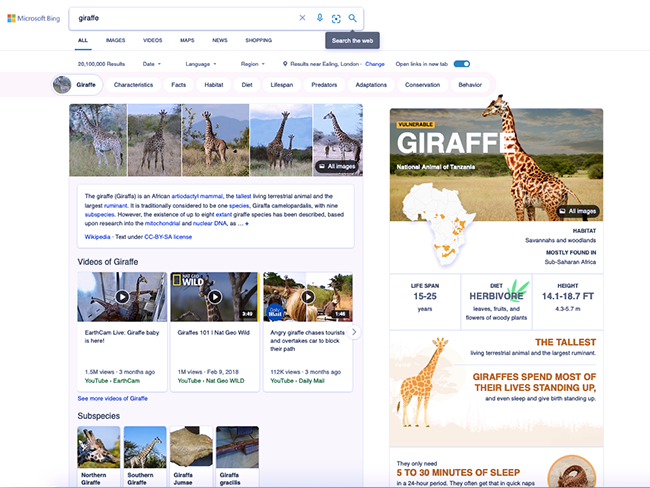Image resolution: width=650 pixels, height=488 pixels.
Task: Toggle Open links in new tab switch
Action: [x=462, y=64]
